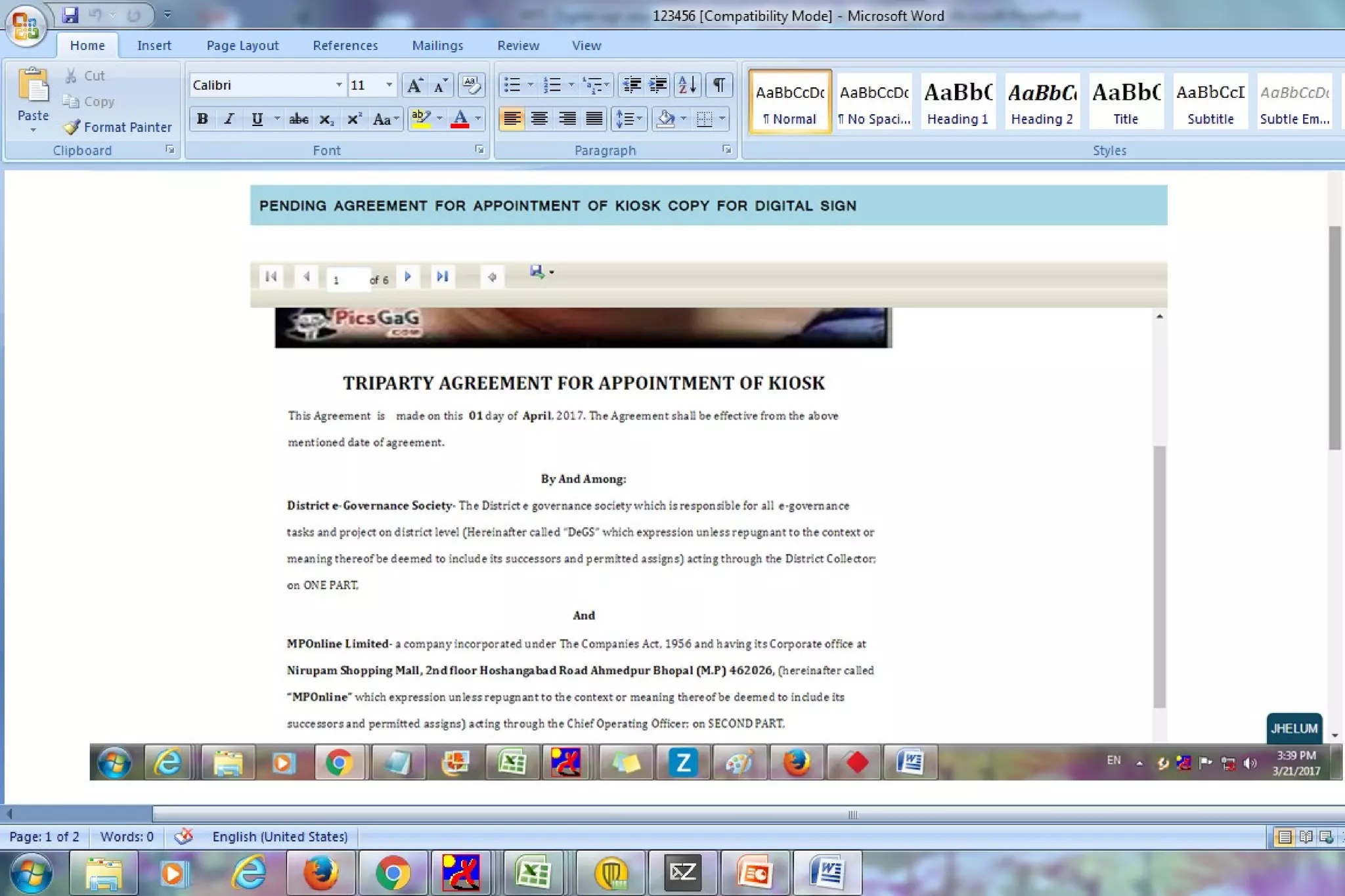Toggle Show/Hide paragraph marks
Viewport: 1345px width, 896px height.
click(x=719, y=85)
